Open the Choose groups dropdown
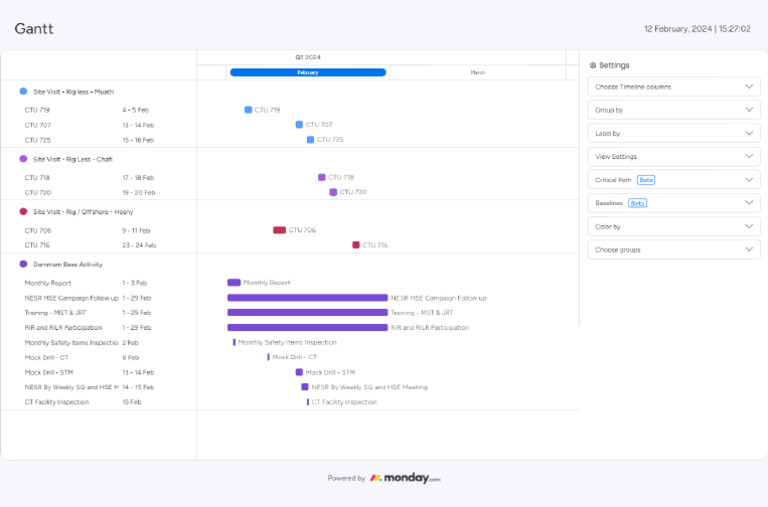The width and height of the screenshot is (768, 507). tap(674, 250)
